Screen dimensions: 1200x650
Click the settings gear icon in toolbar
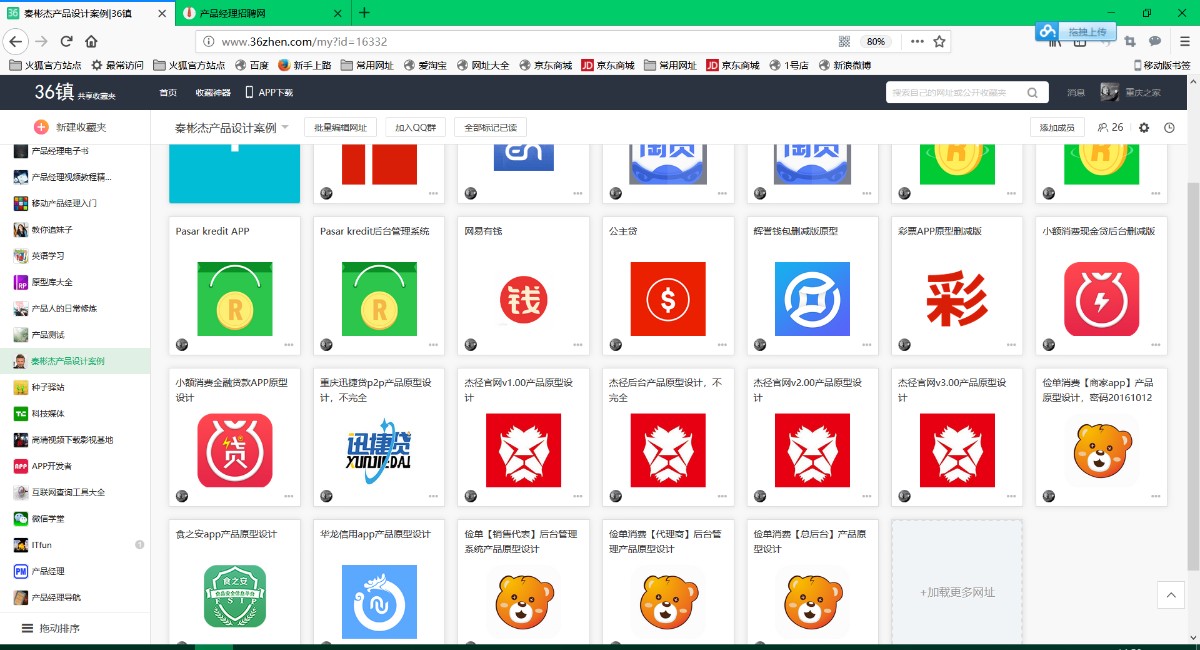click(x=1144, y=128)
